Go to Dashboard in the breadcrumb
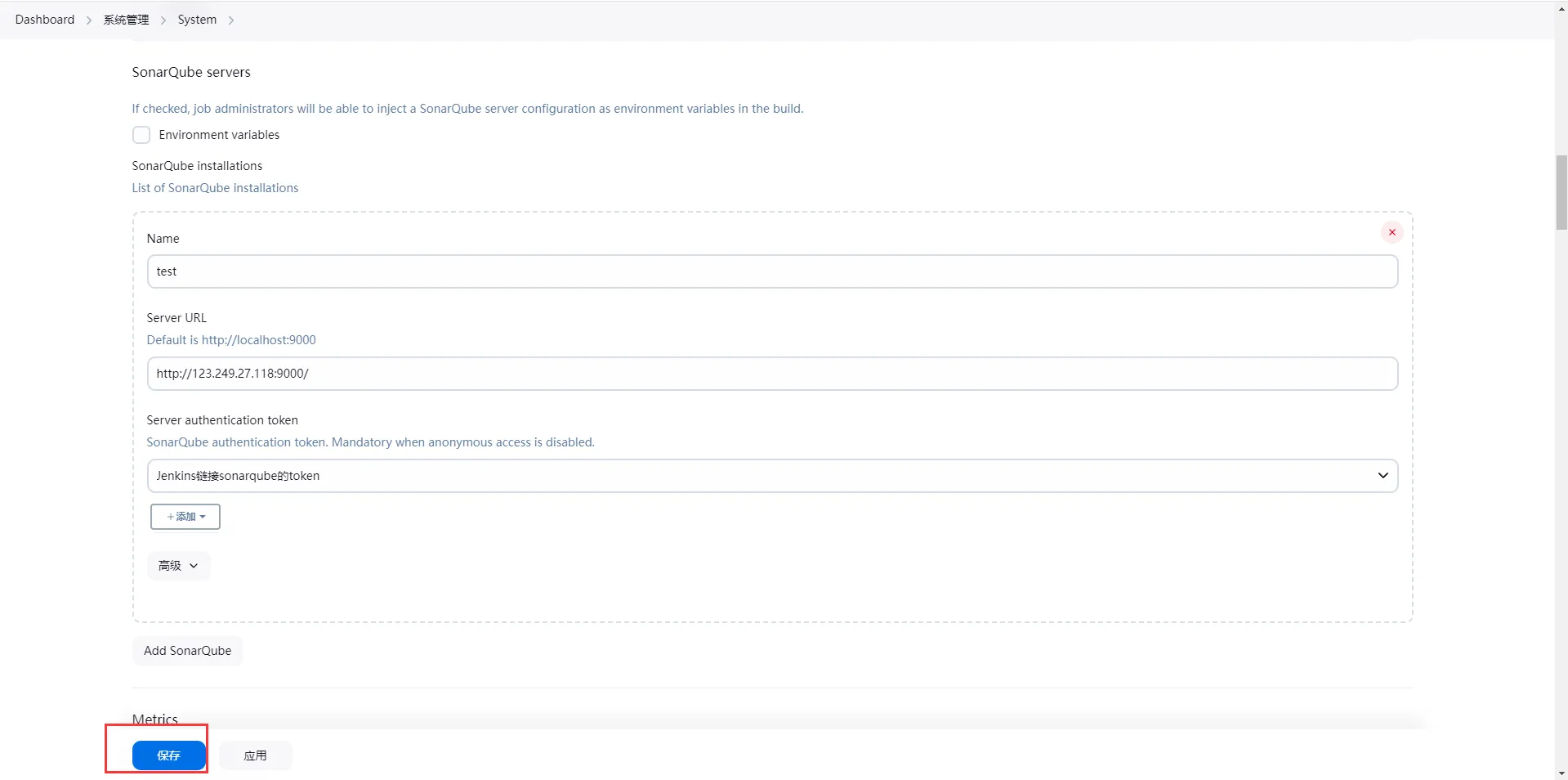 coord(45,20)
